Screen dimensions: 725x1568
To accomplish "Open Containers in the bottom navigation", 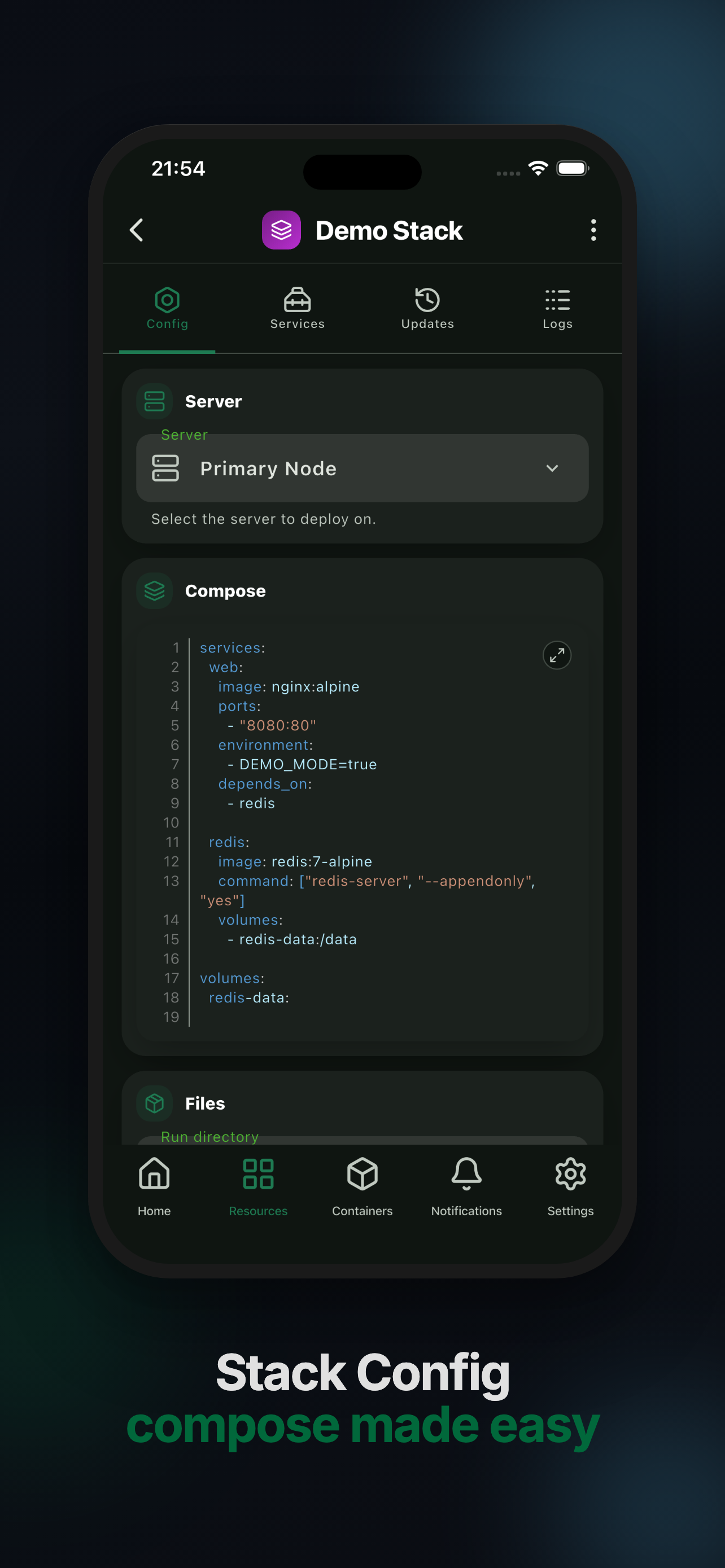I will [x=362, y=1186].
